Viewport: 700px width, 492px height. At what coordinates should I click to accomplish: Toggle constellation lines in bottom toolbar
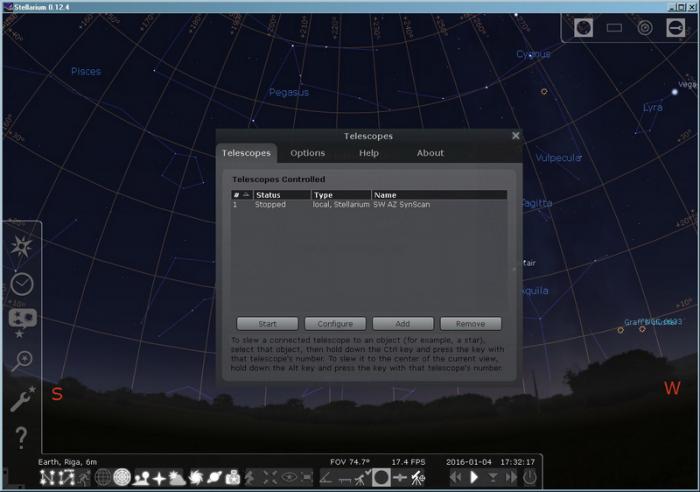(x=46, y=478)
